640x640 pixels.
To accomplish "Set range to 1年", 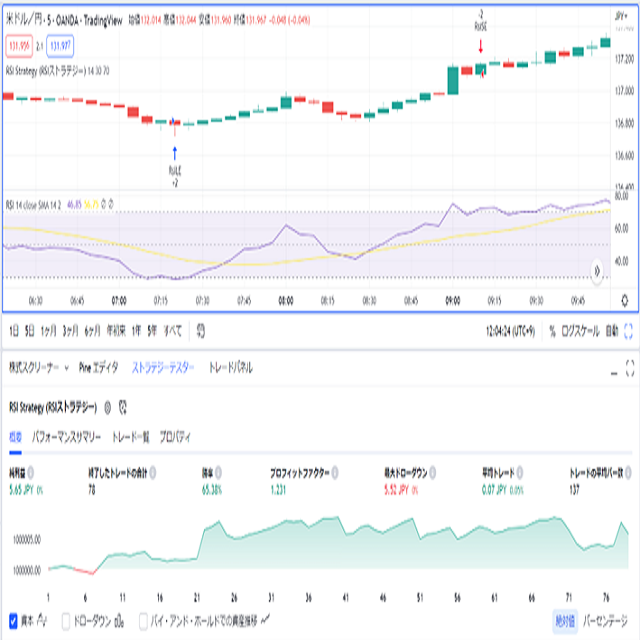I will coord(136,331).
